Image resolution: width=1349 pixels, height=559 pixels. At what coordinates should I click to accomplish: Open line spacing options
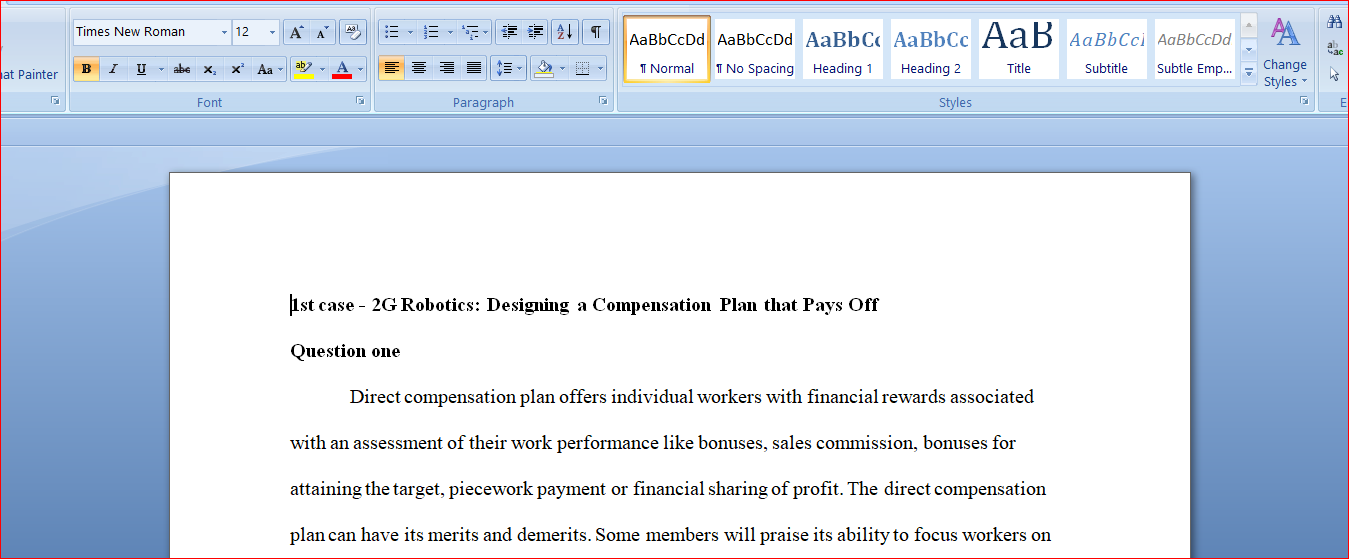(x=508, y=69)
